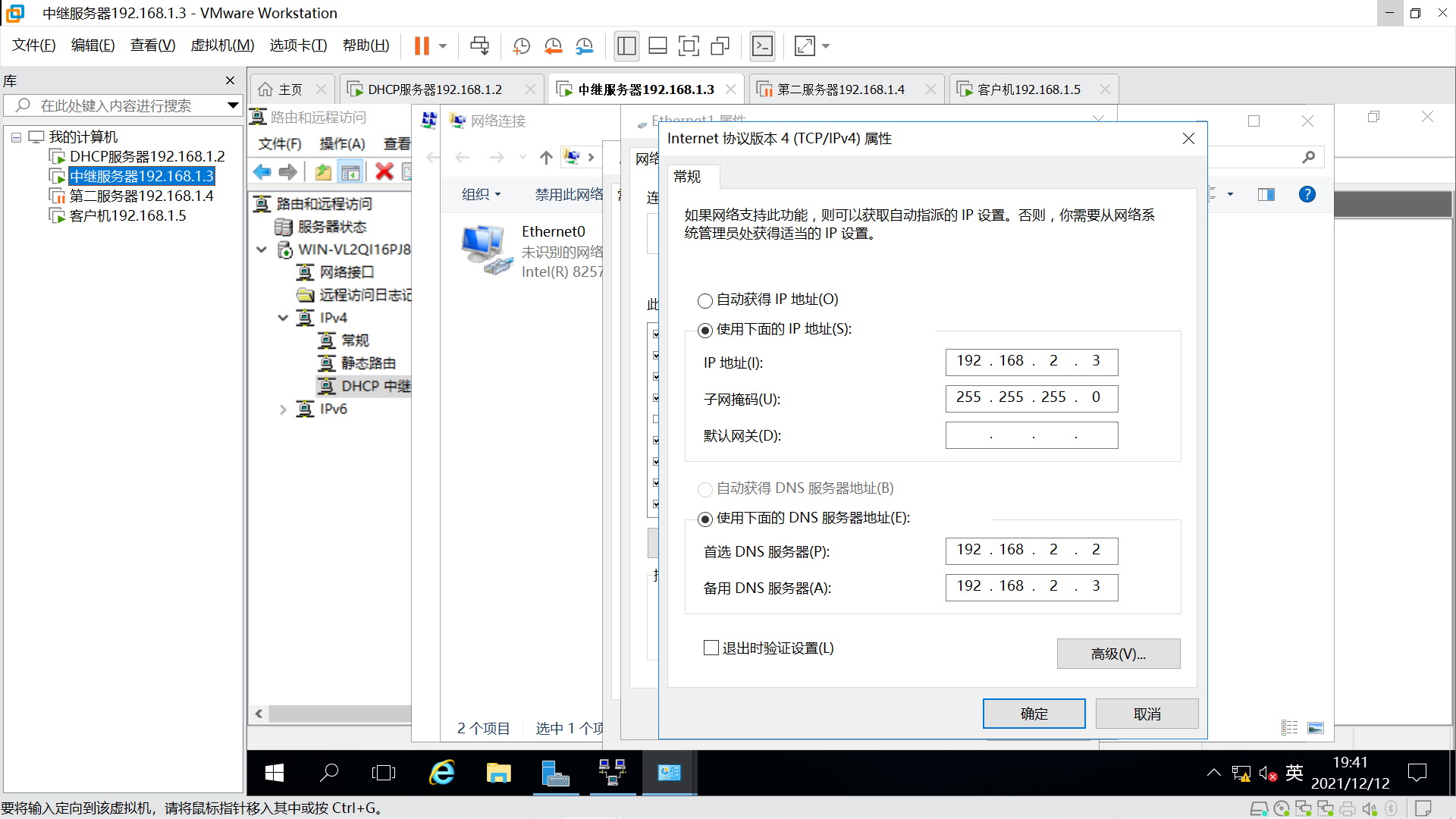Expand the IPv6 tree node
The height and width of the screenshot is (819, 1456).
(x=283, y=409)
